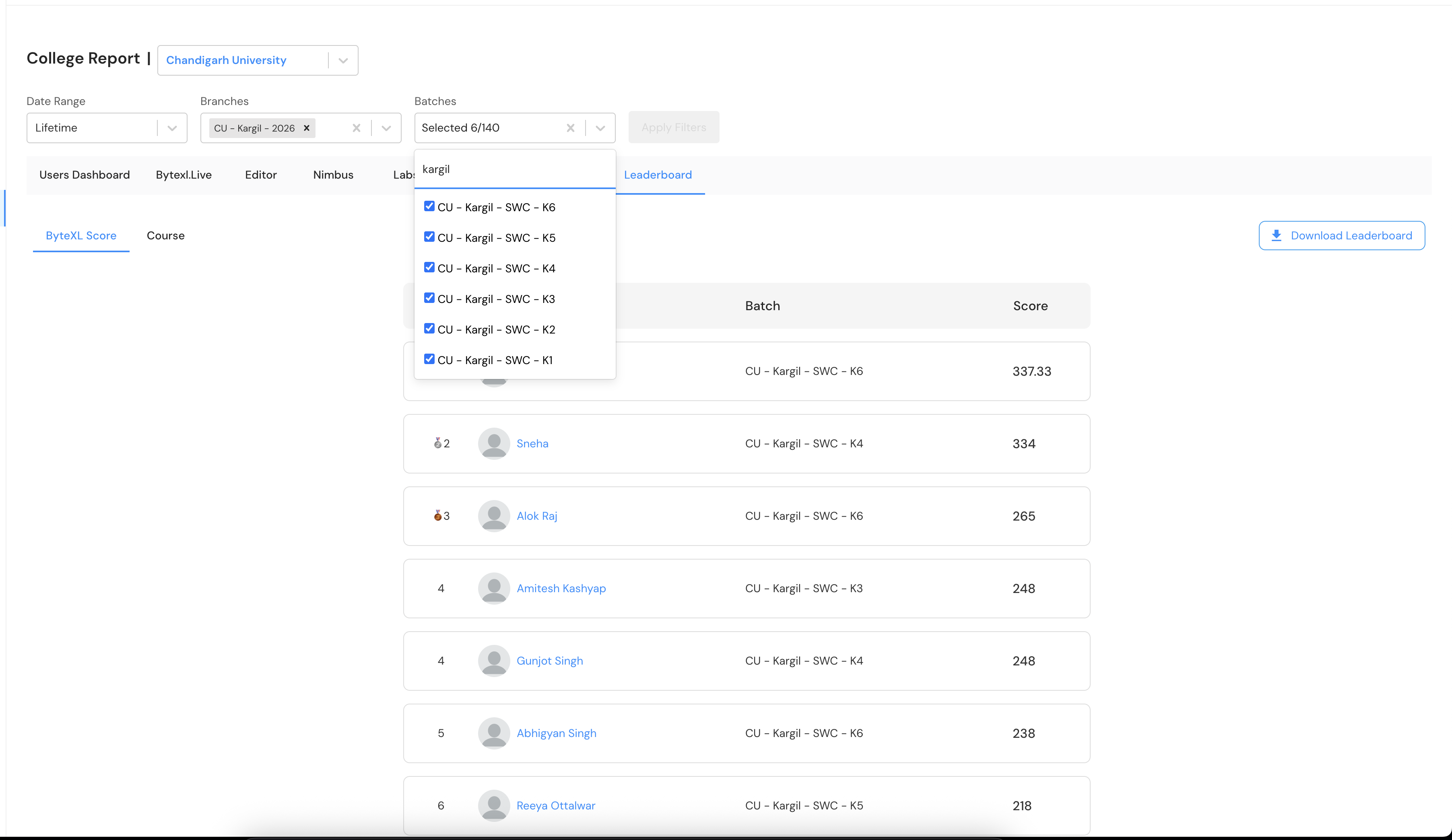The height and width of the screenshot is (840, 1452).
Task: Clear all selected branches with X icon
Action: [356, 128]
